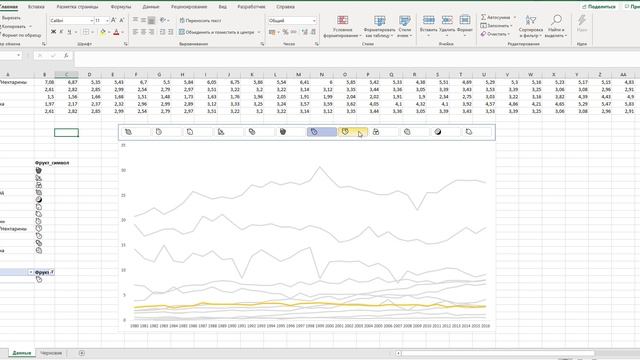Click the Поделиться share button
The height and width of the screenshot is (360, 640).
click(x=599, y=7)
